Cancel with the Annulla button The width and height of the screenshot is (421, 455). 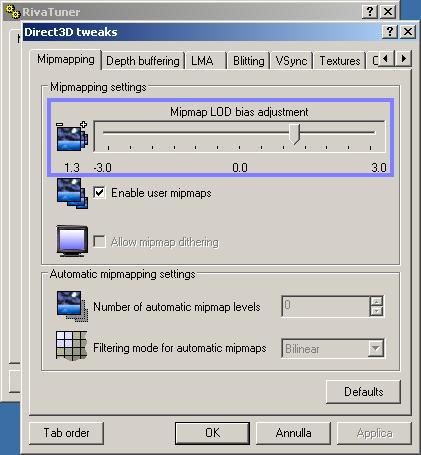click(293, 433)
